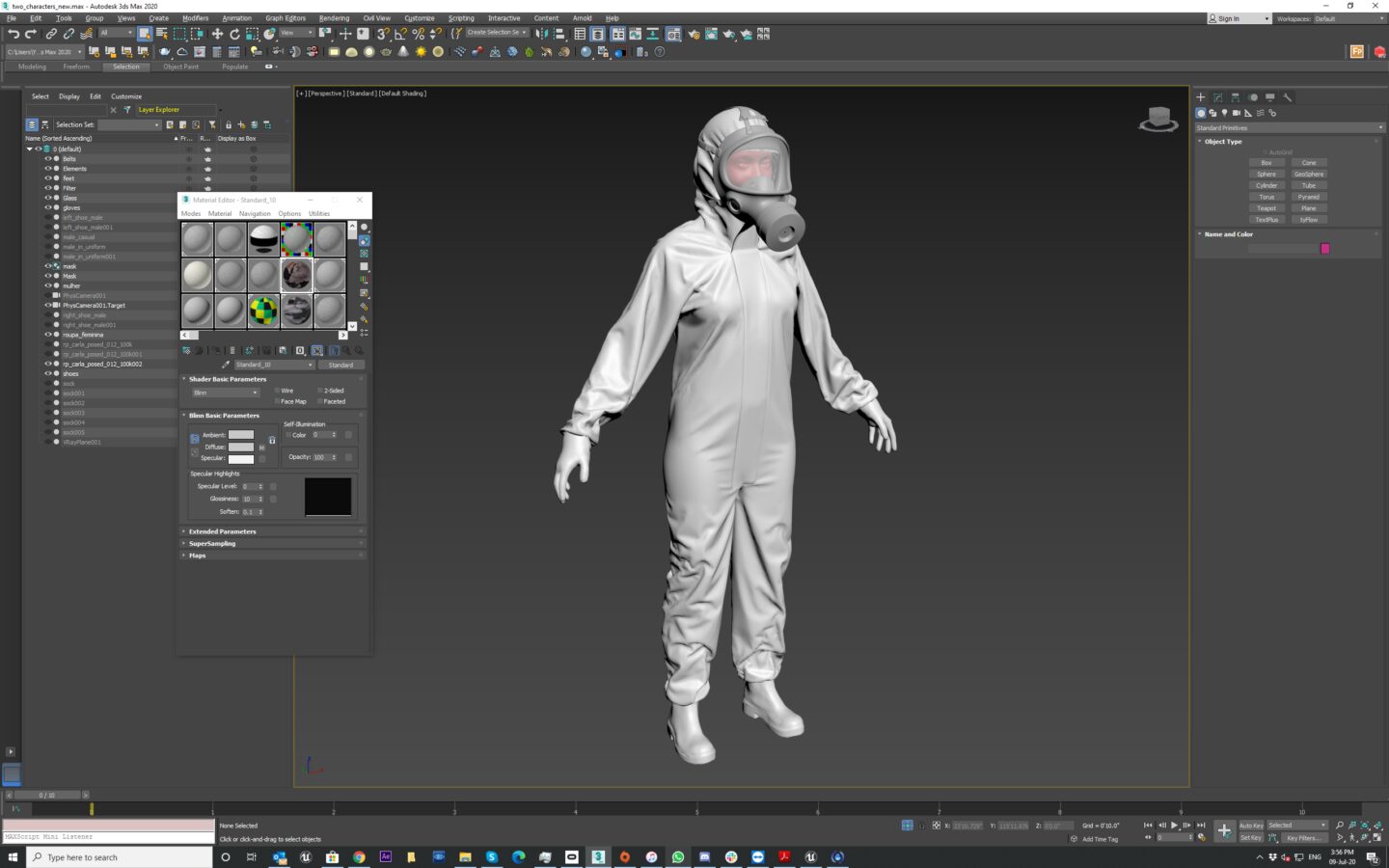Pick material from object eyedropper icon
1389x868 pixels.
pyautogui.click(x=226, y=365)
